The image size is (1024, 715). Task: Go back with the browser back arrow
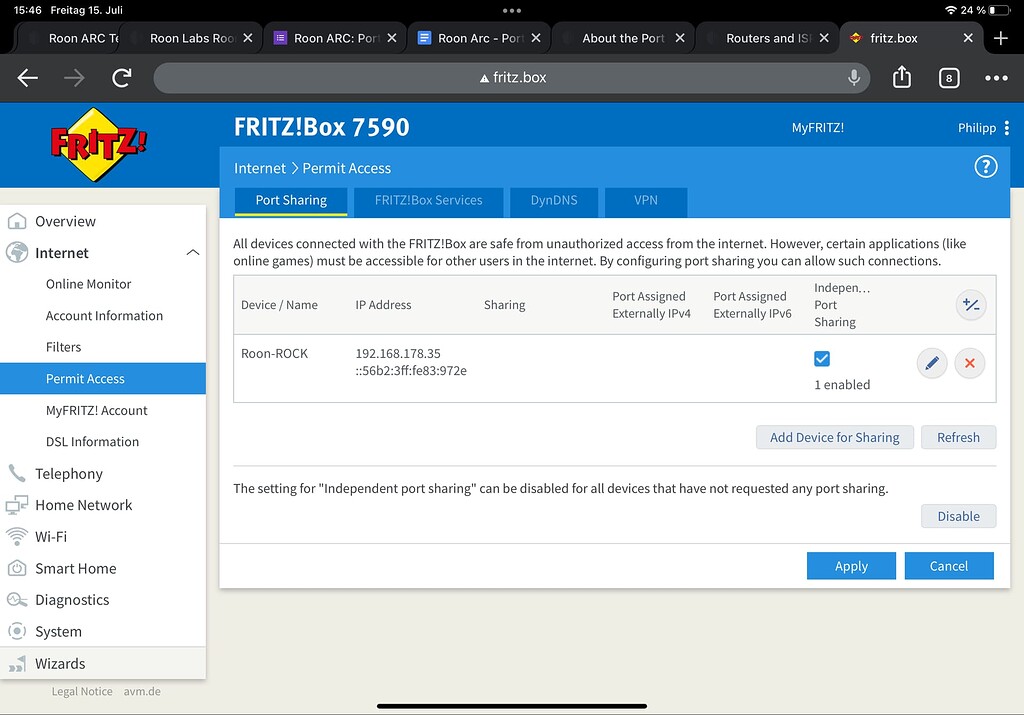tap(27, 78)
